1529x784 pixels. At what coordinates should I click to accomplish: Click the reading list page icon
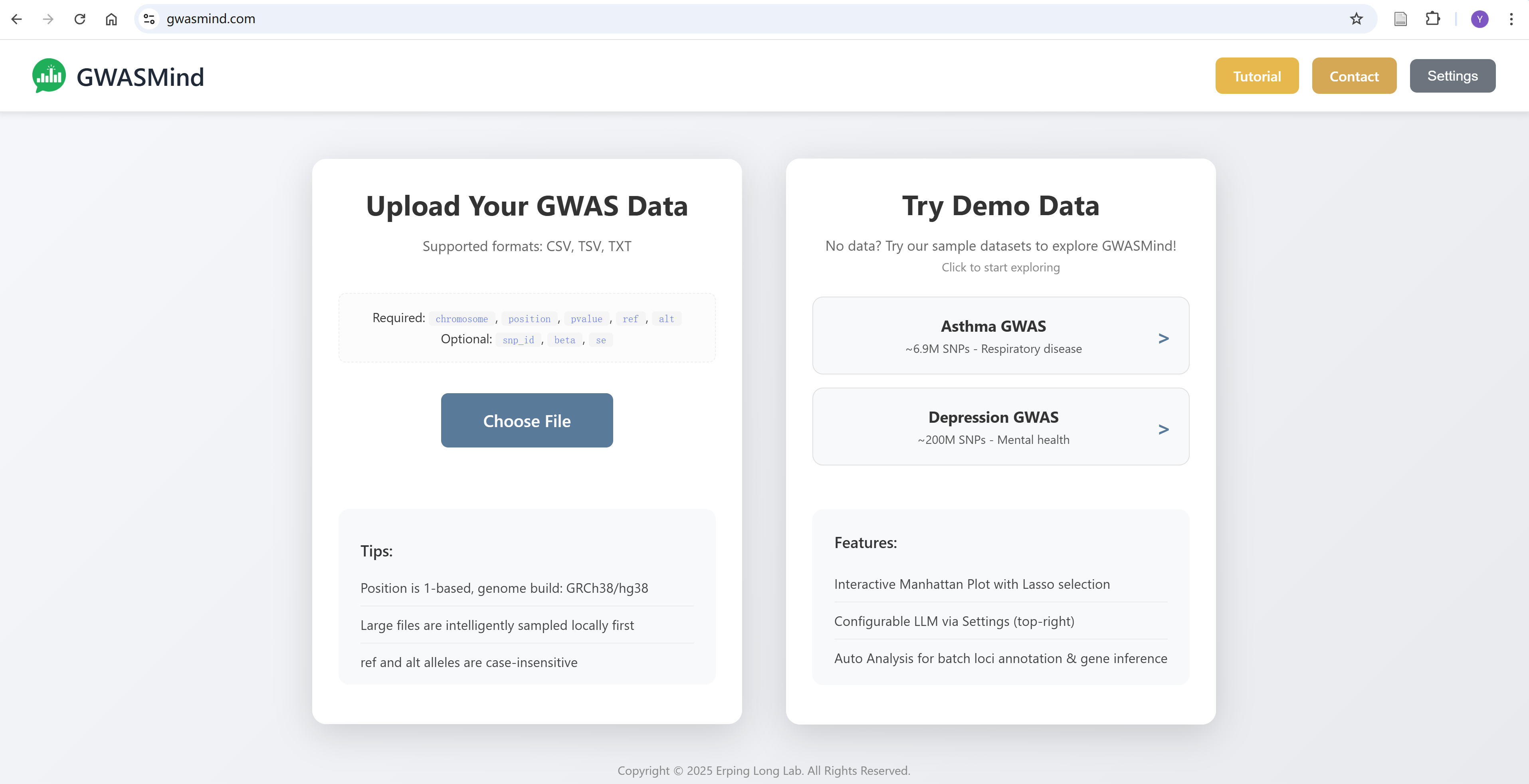tap(1401, 19)
